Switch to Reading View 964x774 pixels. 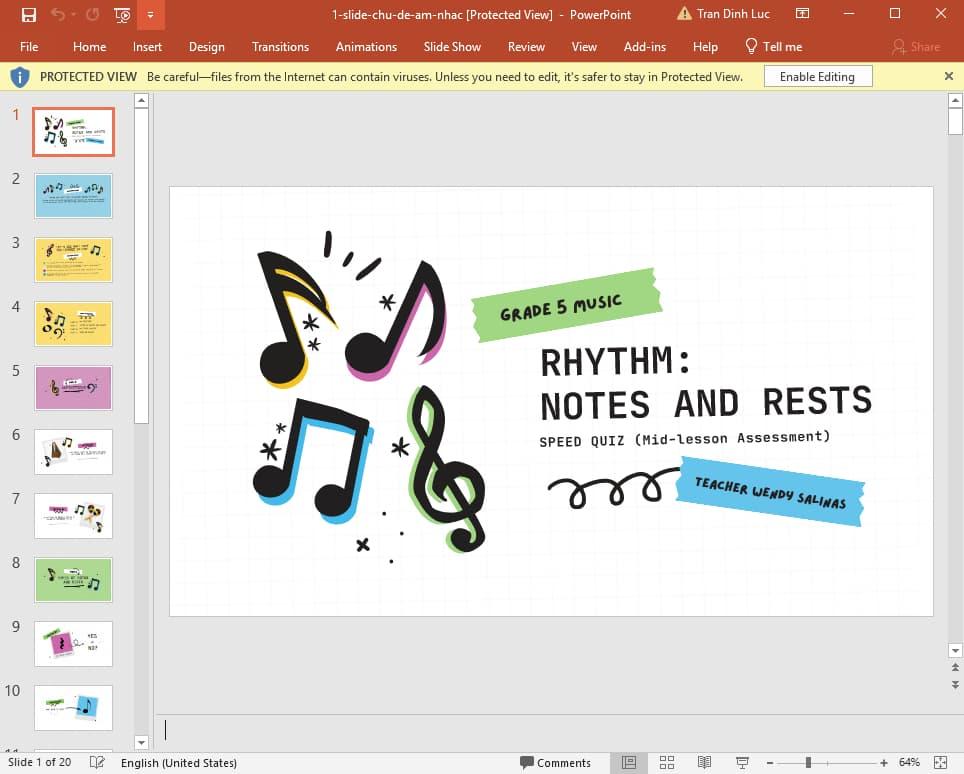coord(704,763)
